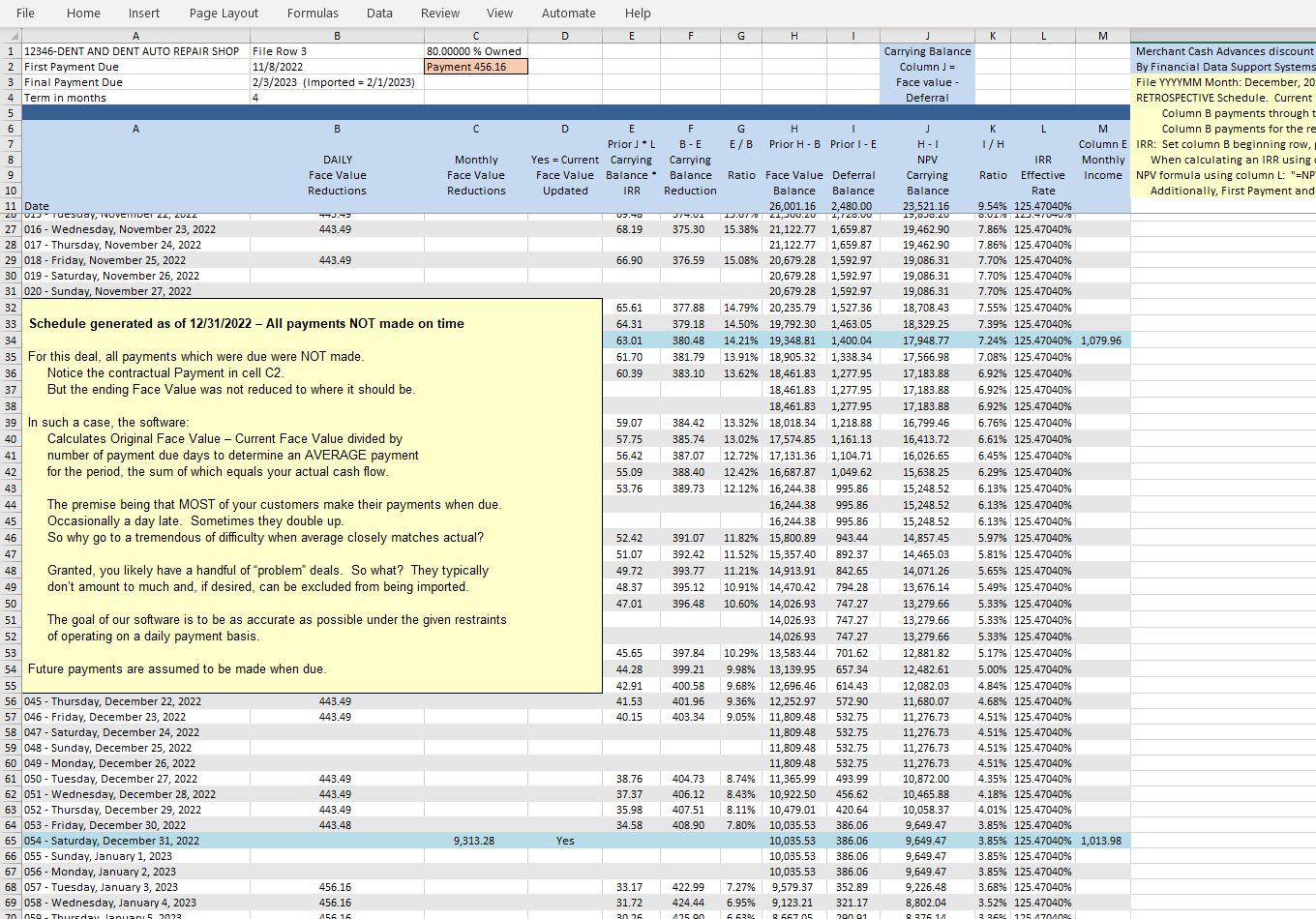Select the 'By Financial Data Support Systems' cell
1316x919 pixels.
point(1224,67)
